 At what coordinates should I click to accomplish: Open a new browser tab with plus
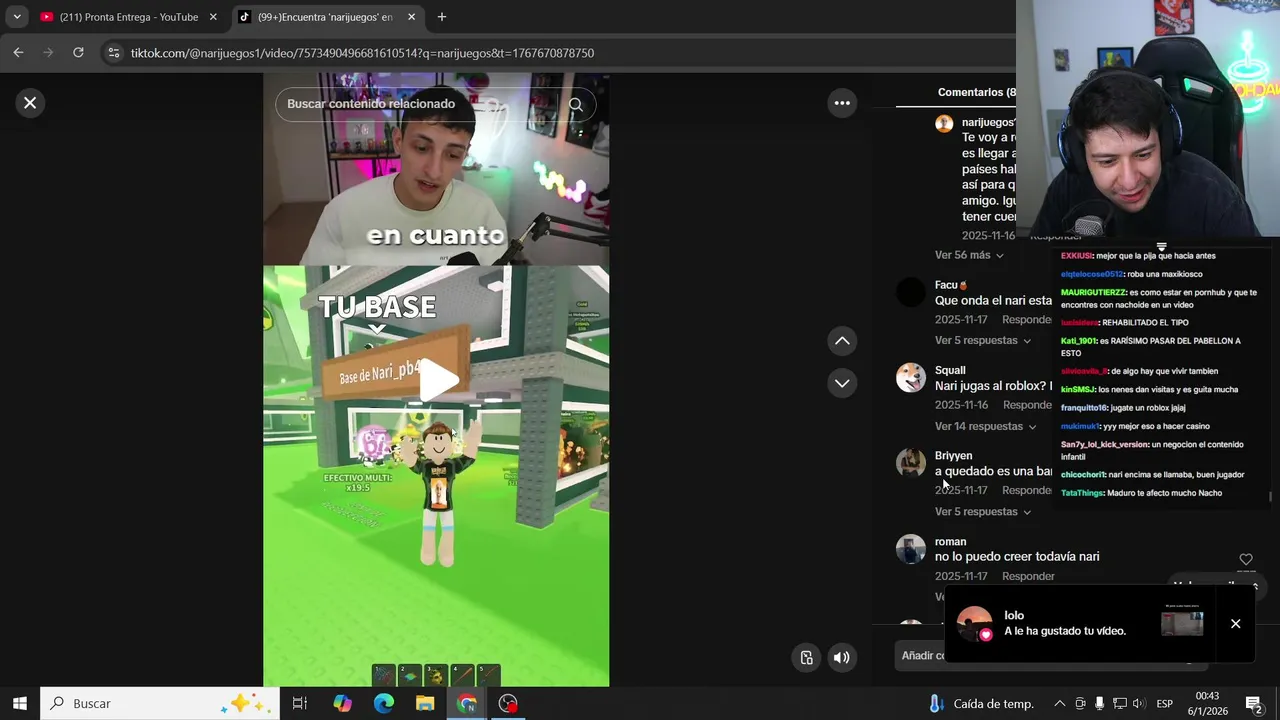tap(441, 17)
